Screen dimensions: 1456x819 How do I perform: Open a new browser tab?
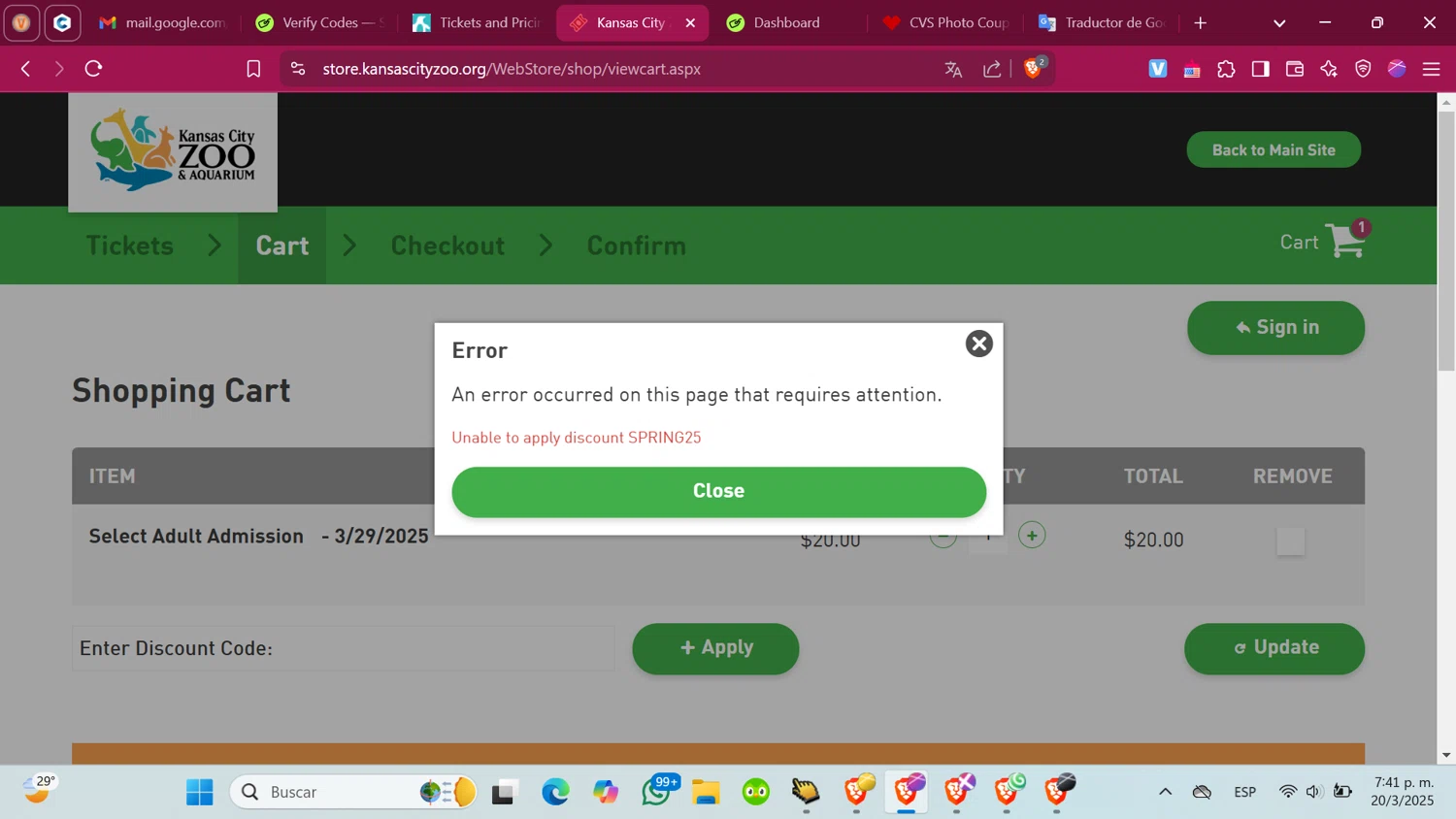pyautogui.click(x=1201, y=22)
